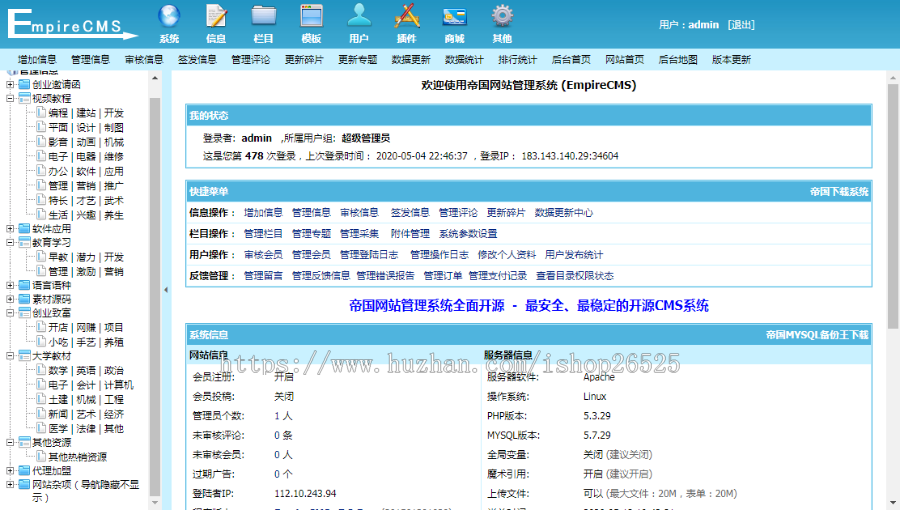Viewport: 900px width, 510px height.
Task: Open 管理评论 in the top menu bar
Action: (x=250, y=60)
